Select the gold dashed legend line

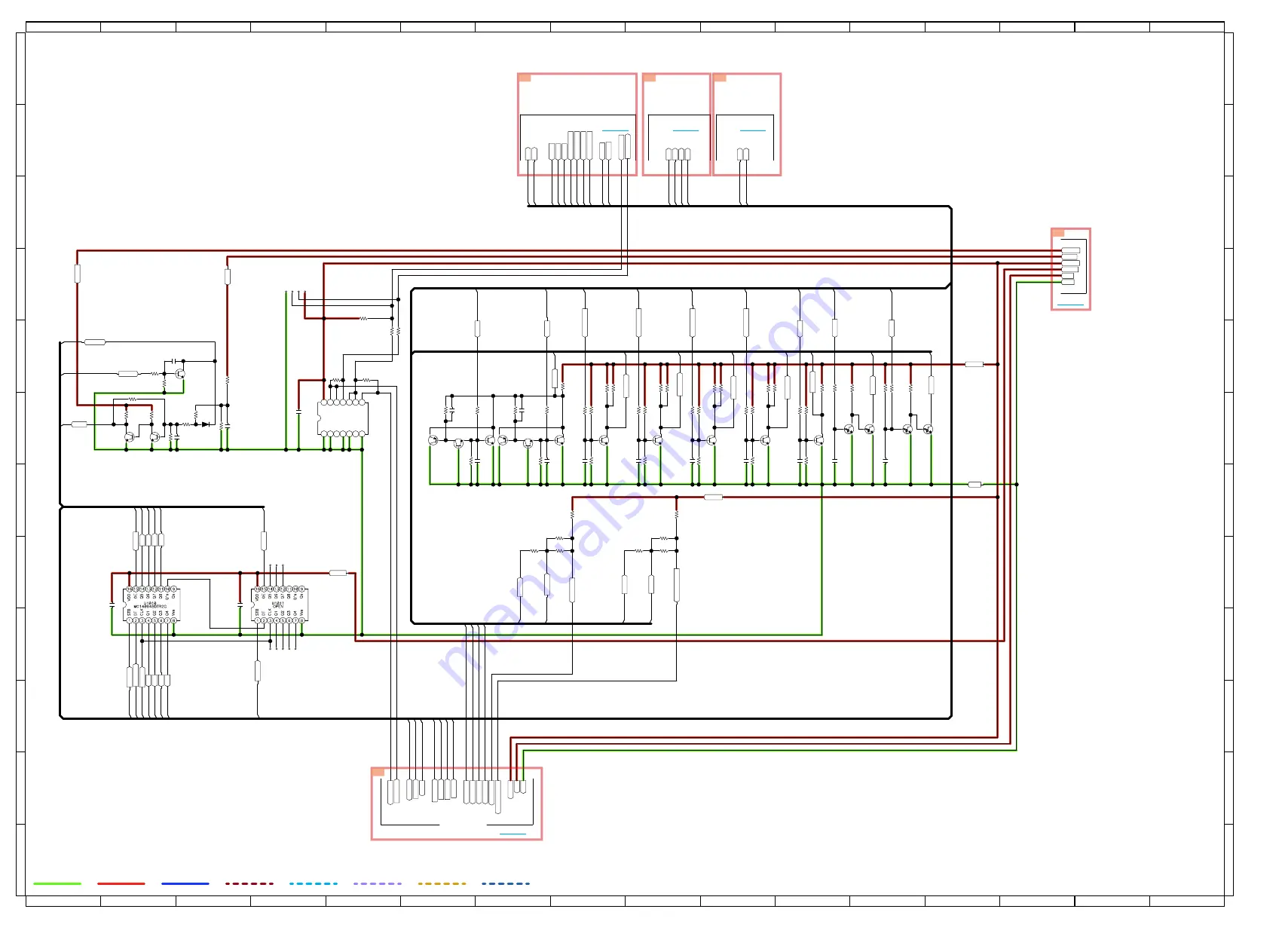click(x=442, y=883)
